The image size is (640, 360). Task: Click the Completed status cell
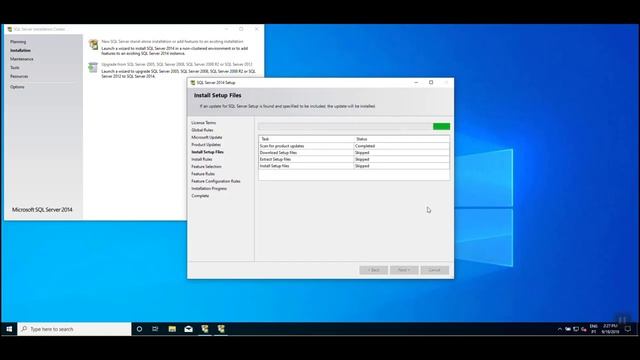pyautogui.click(x=401, y=146)
